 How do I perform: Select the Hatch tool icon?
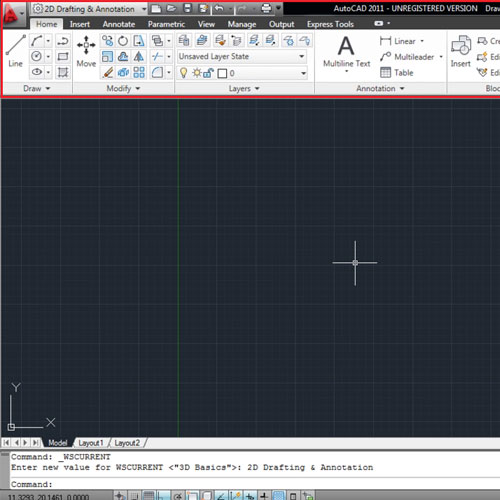63,72
